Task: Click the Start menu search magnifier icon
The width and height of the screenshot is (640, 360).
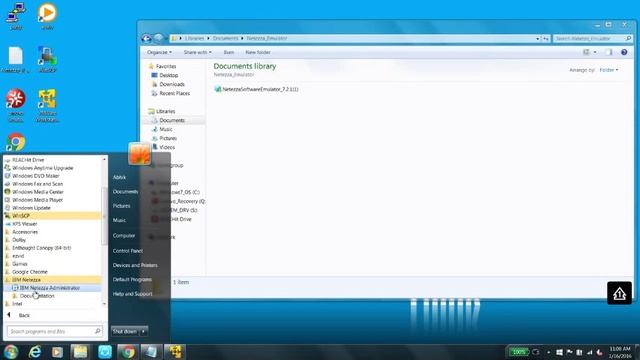Action: coord(98,331)
